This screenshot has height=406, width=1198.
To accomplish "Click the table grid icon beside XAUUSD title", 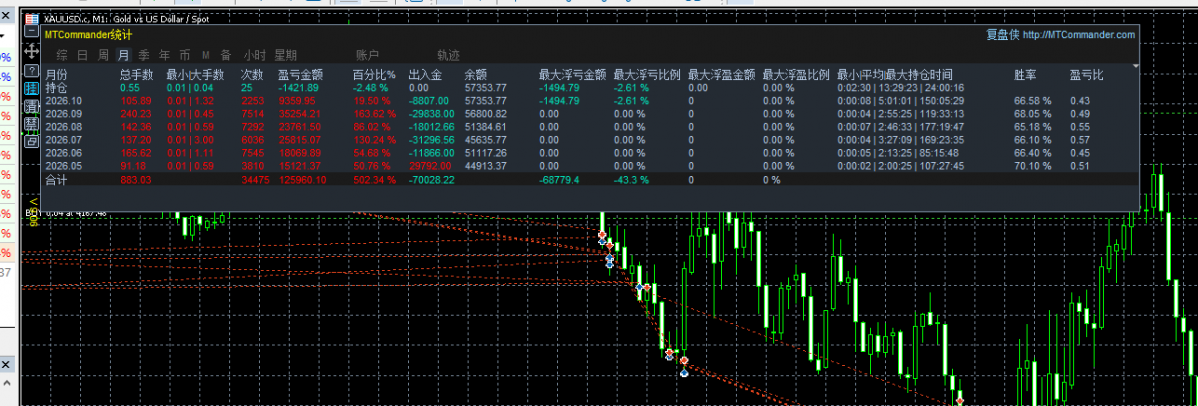I will 31,18.
